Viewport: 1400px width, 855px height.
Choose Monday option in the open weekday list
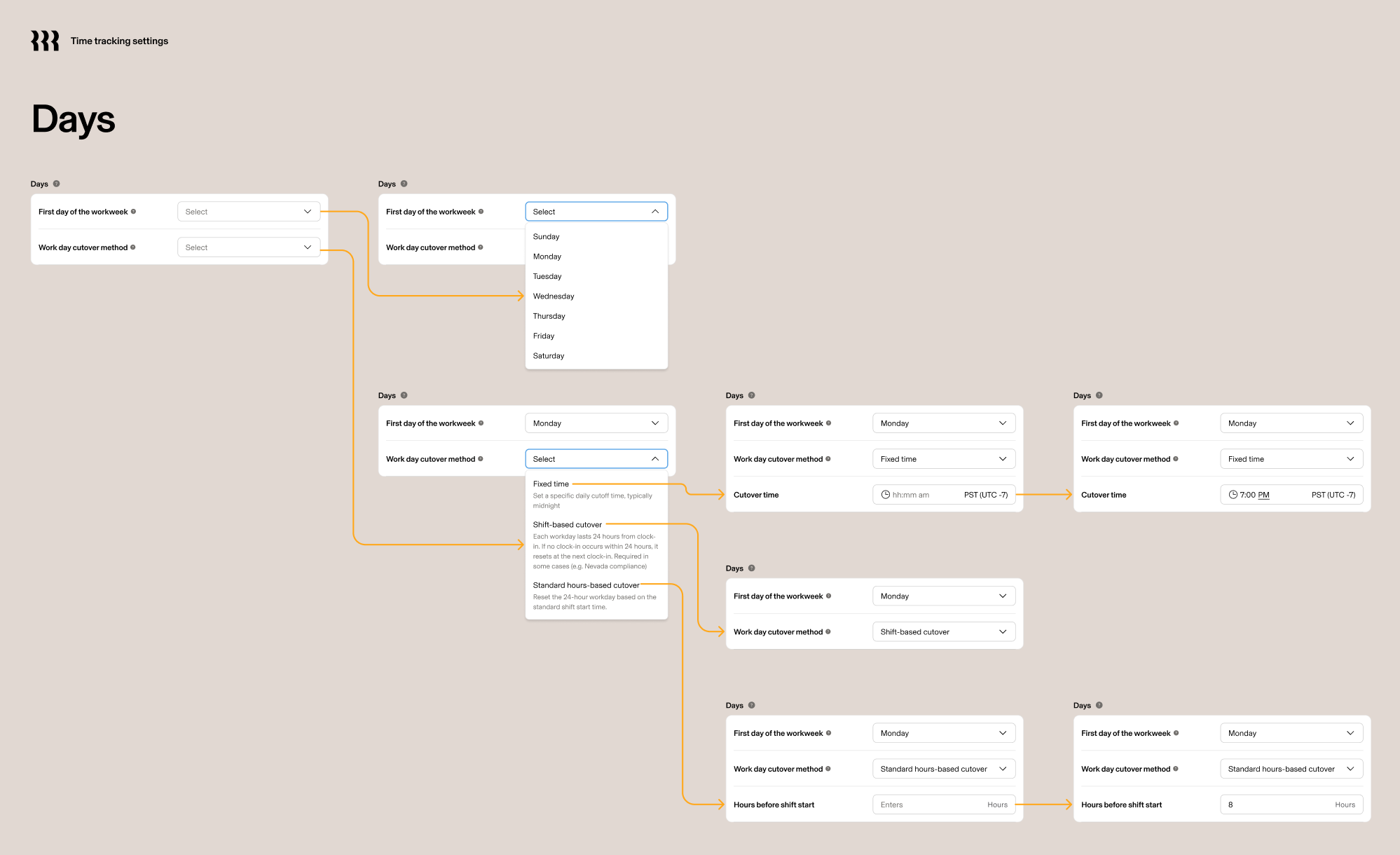click(x=596, y=256)
